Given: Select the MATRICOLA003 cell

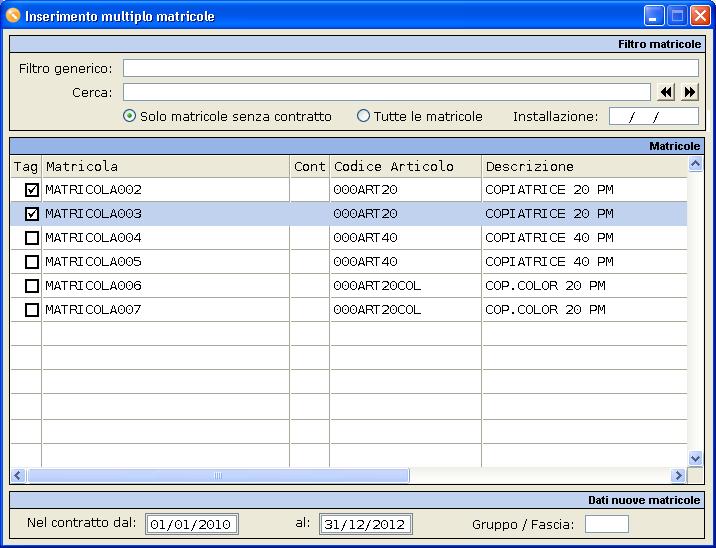Looking at the screenshot, I should (166, 214).
